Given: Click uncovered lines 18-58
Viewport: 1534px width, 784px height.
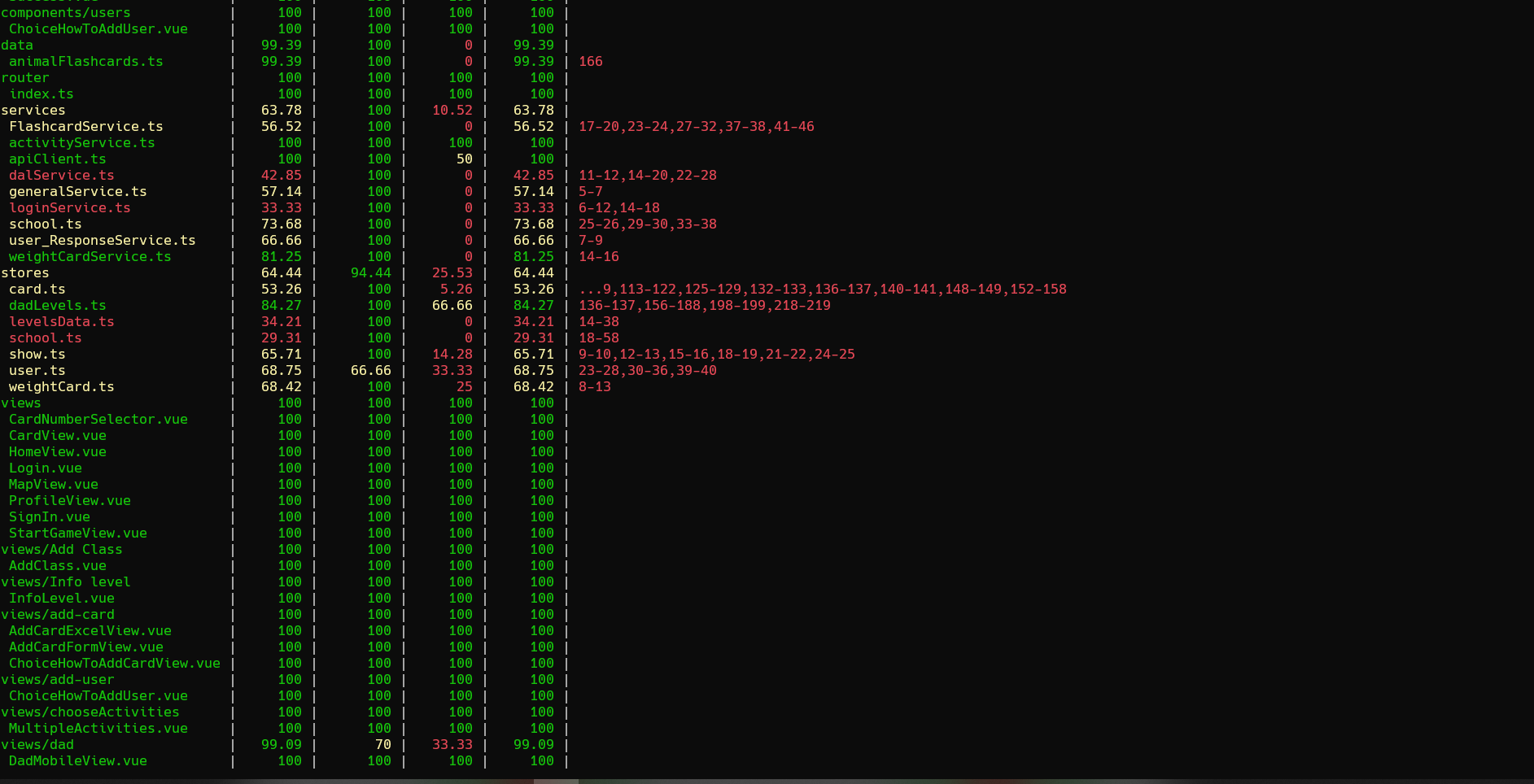Looking at the screenshot, I should [x=599, y=338].
